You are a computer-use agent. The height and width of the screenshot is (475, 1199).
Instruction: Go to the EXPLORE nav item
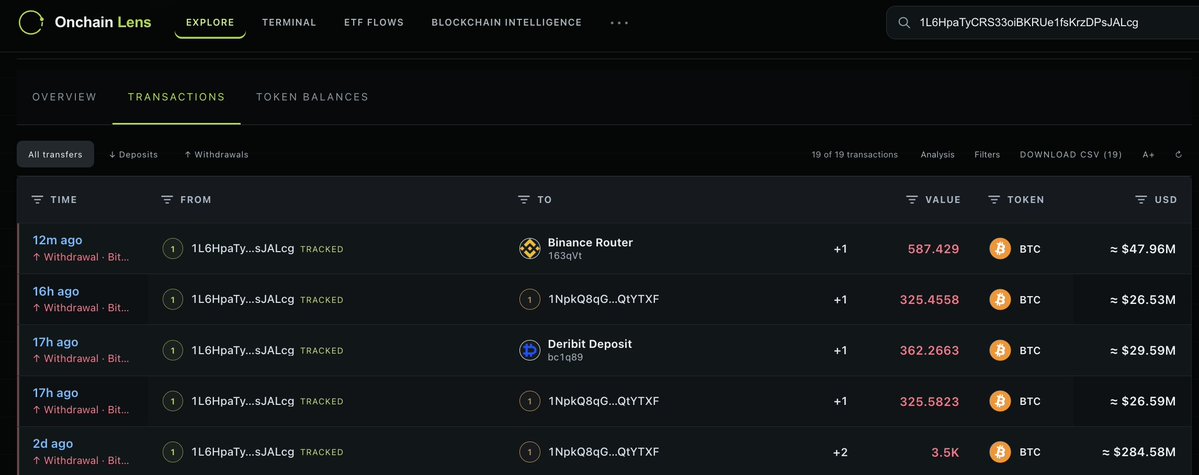tap(210, 23)
